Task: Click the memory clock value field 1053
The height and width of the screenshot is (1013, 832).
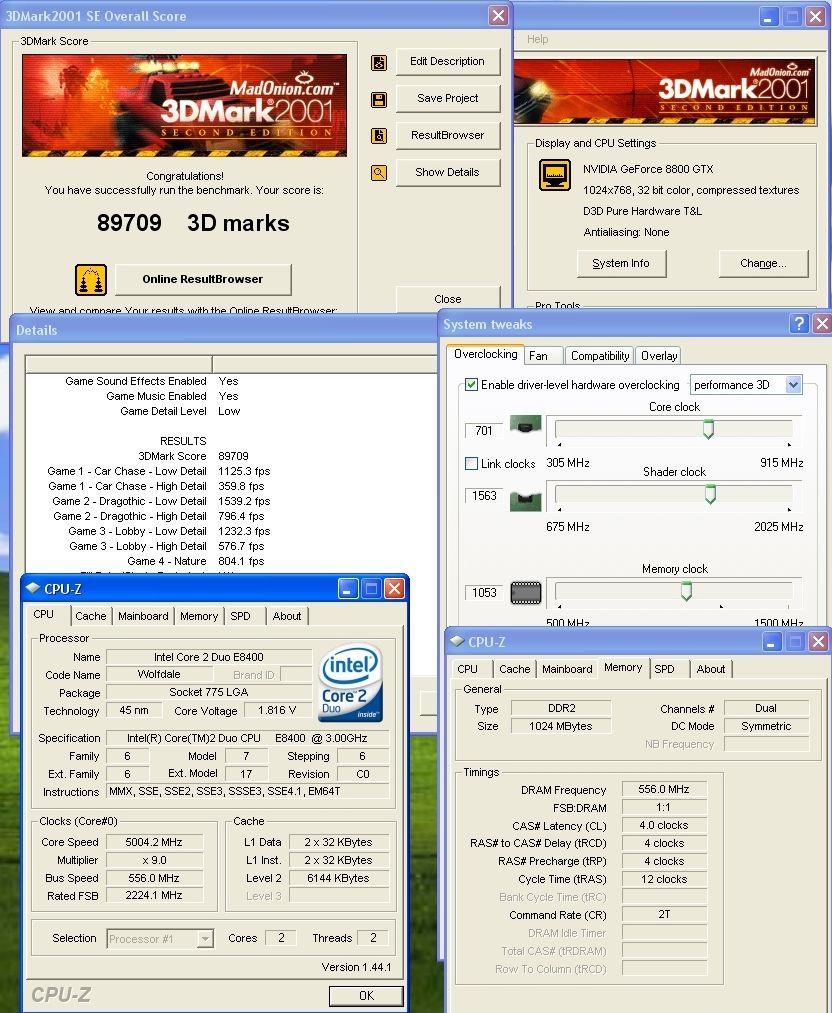Action: (x=484, y=592)
